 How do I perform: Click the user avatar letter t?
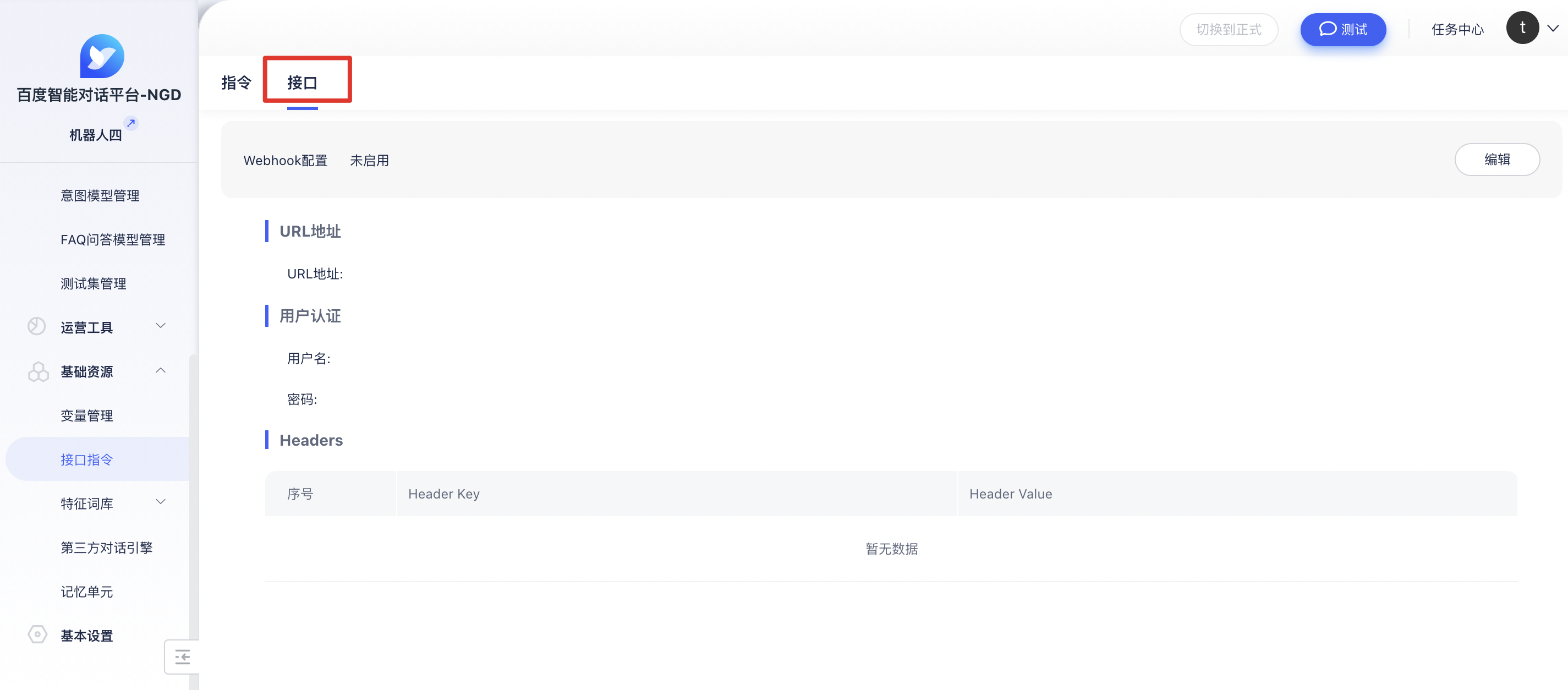(1522, 28)
